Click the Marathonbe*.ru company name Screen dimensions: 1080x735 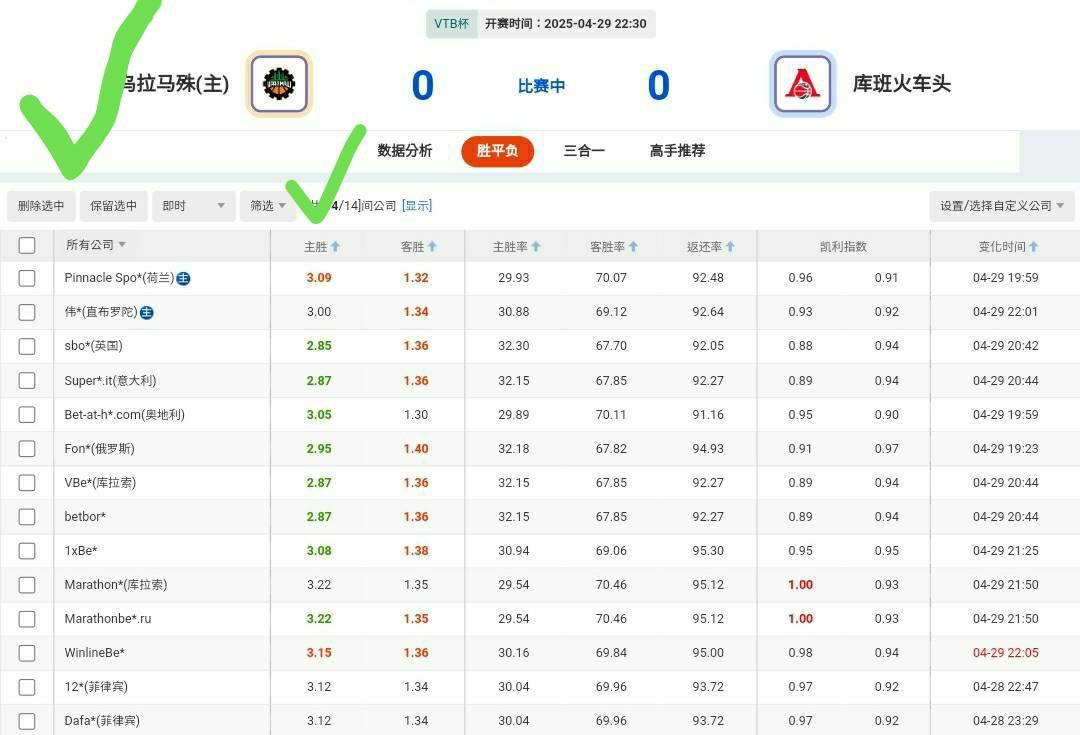pos(107,619)
